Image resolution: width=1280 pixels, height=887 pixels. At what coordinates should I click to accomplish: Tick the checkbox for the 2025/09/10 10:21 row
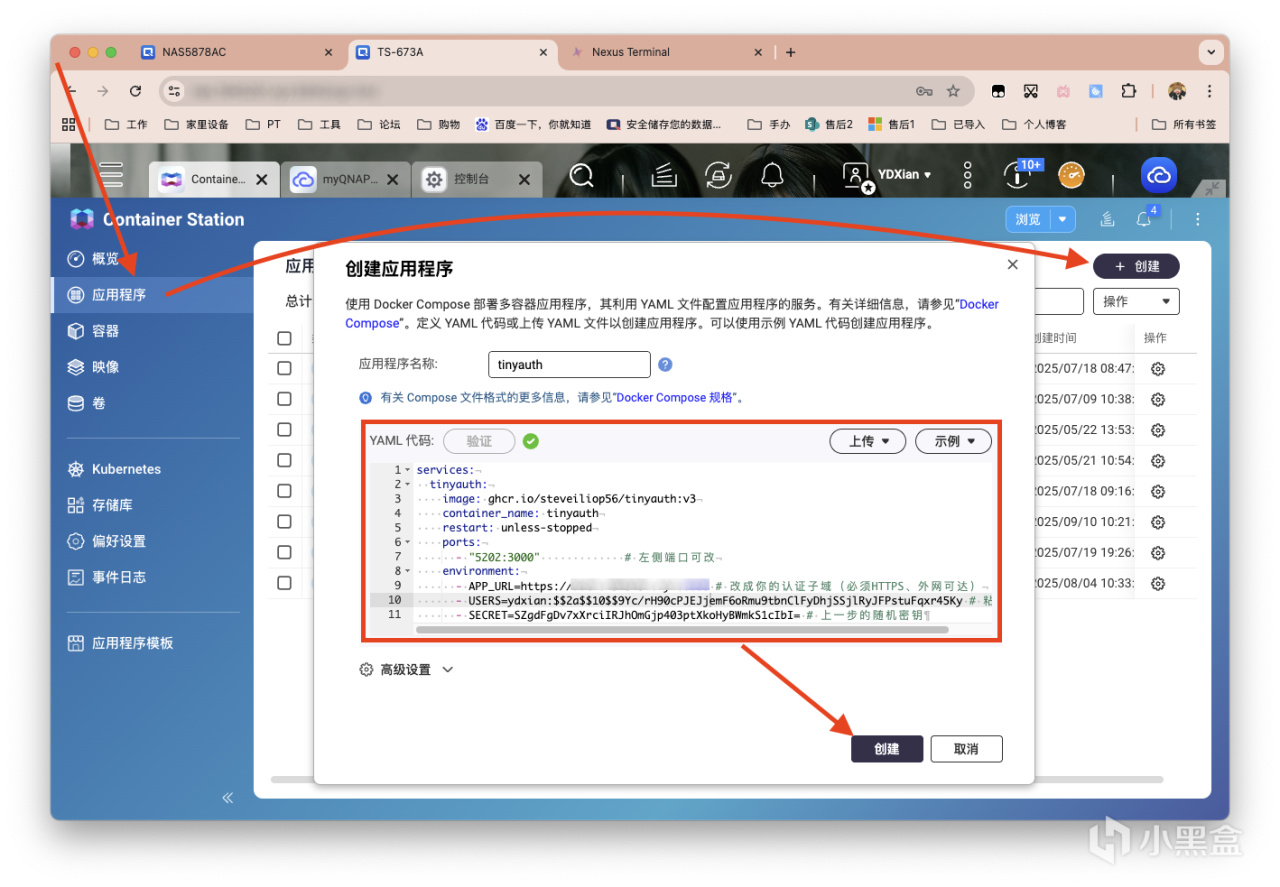click(284, 522)
